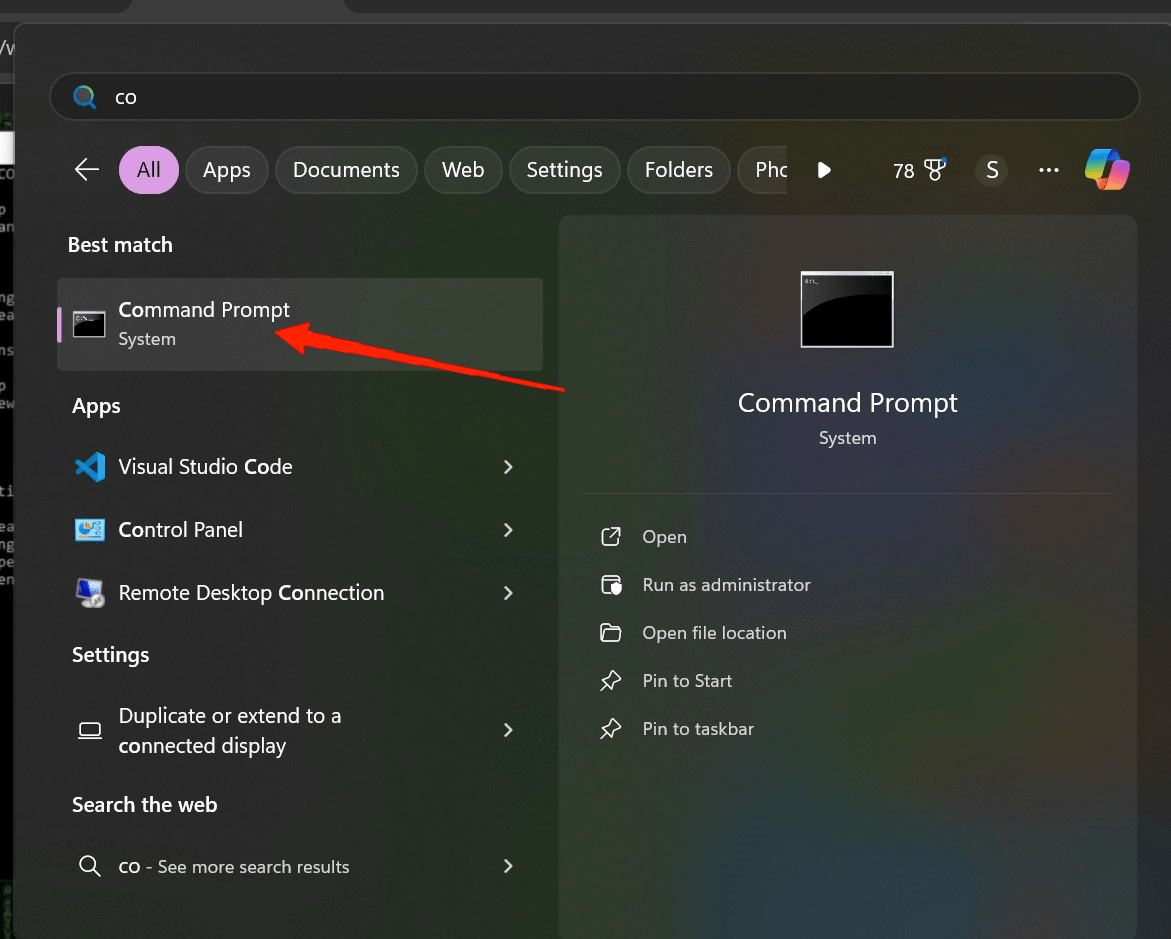
Task: Switch to the Apps filter tab
Action: click(226, 170)
